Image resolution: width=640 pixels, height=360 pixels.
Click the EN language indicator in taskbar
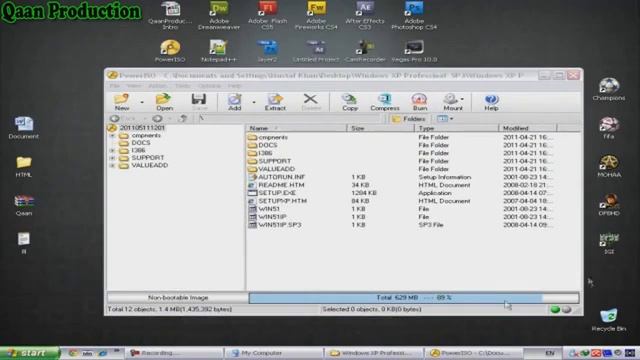pos(550,353)
